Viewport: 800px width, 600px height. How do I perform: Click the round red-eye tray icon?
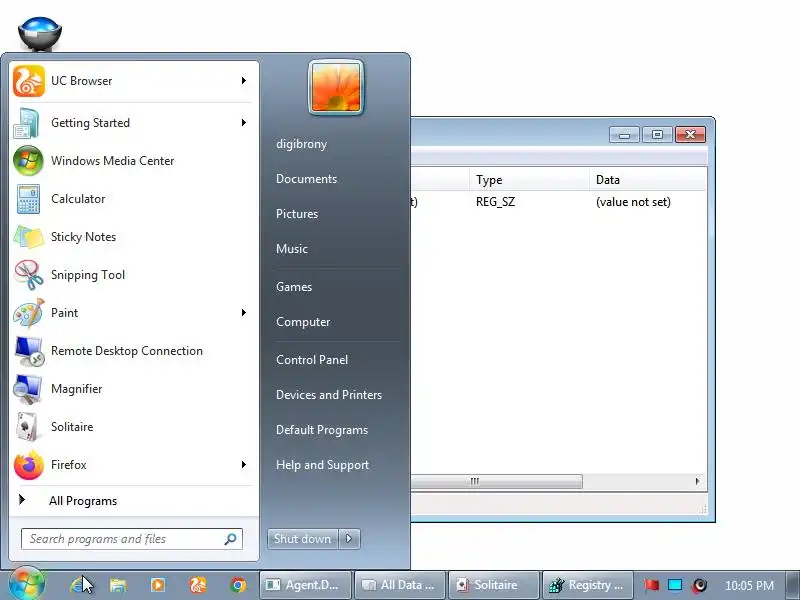(699, 585)
